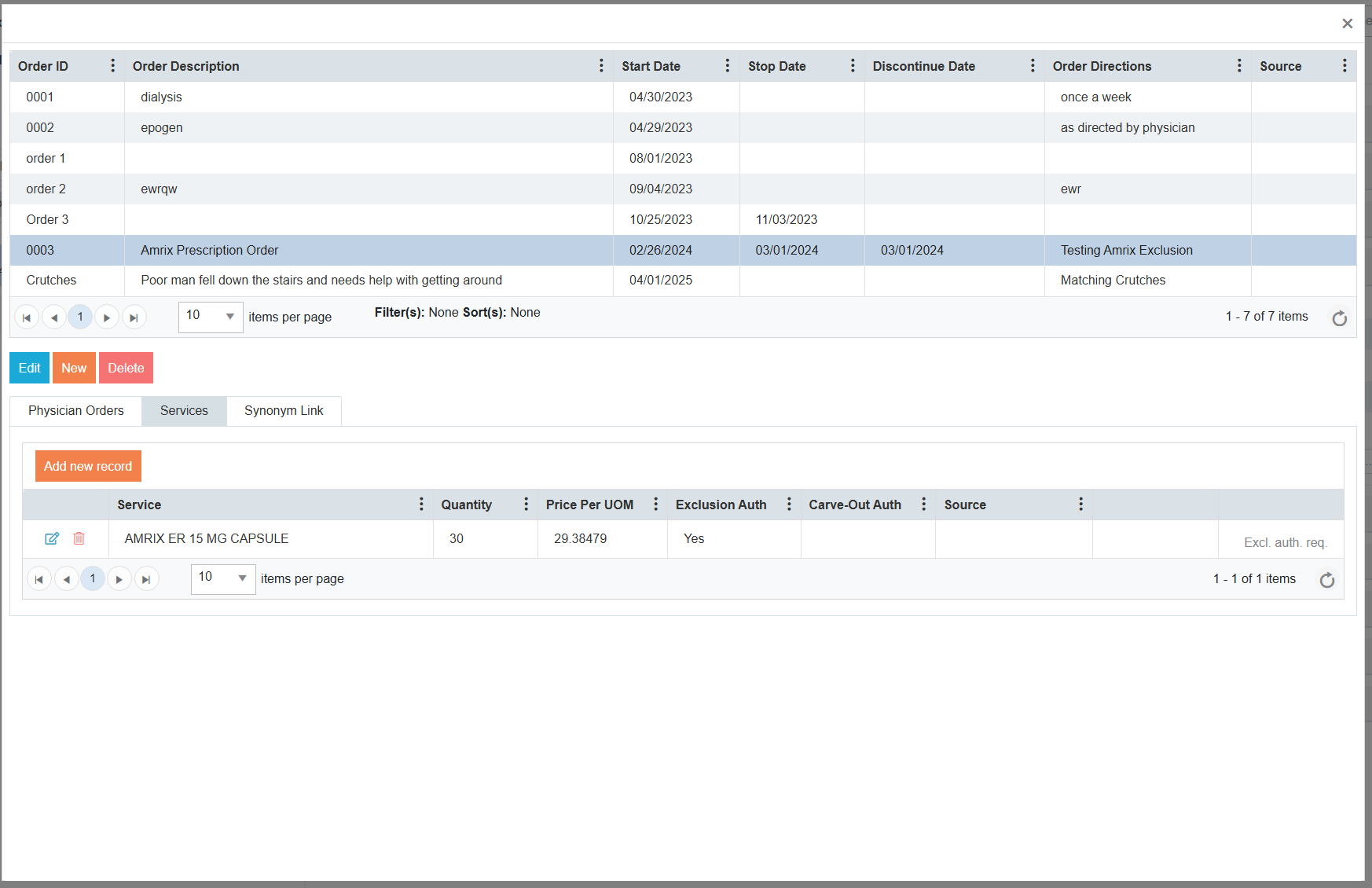Click the '1 - 7 of 7 items' pager text

click(1267, 316)
